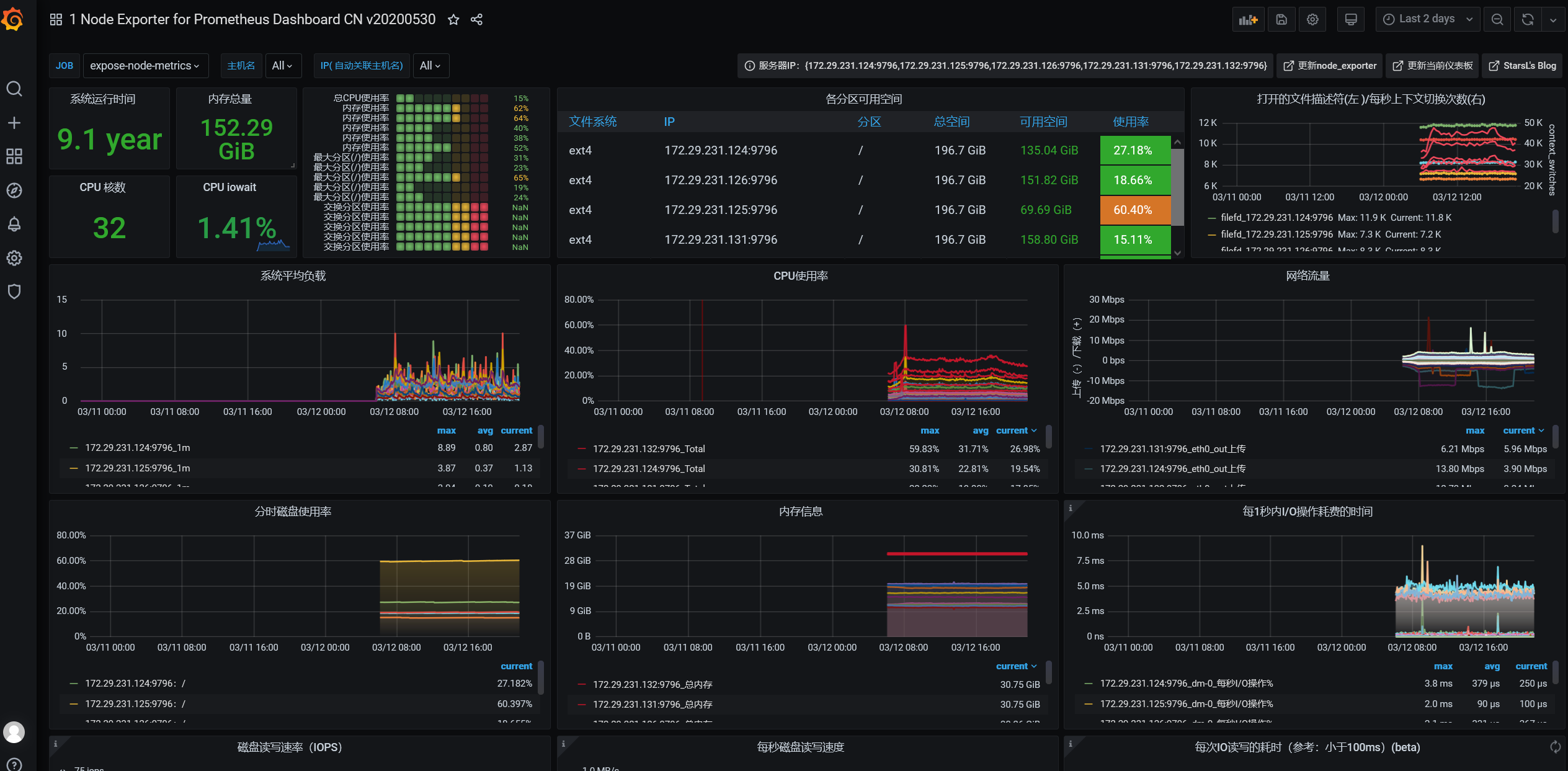The image size is (1568, 771).
Task: Click the 系统平均负载 legend scrollbar
Action: click(x=541, y=437)
